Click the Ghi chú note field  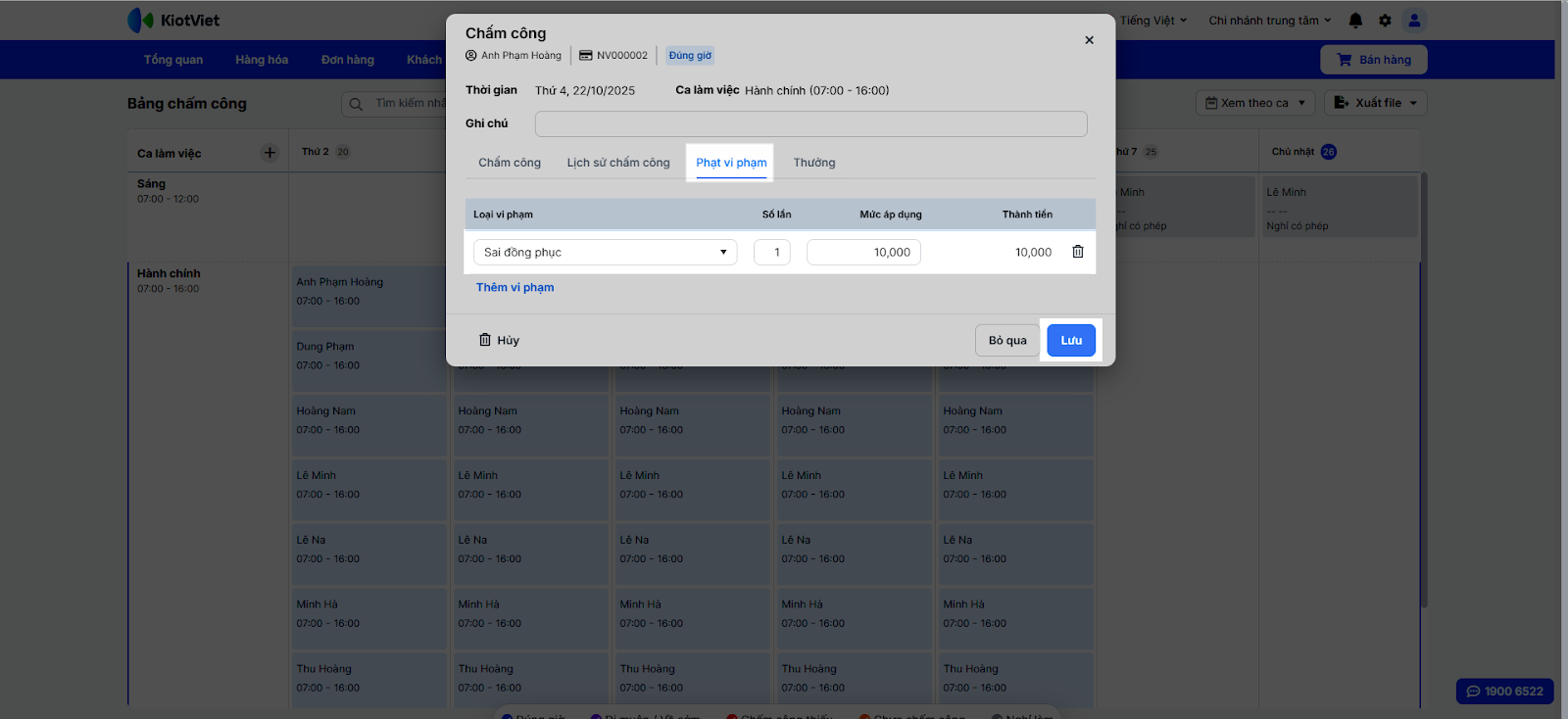(x=810, y=123)
